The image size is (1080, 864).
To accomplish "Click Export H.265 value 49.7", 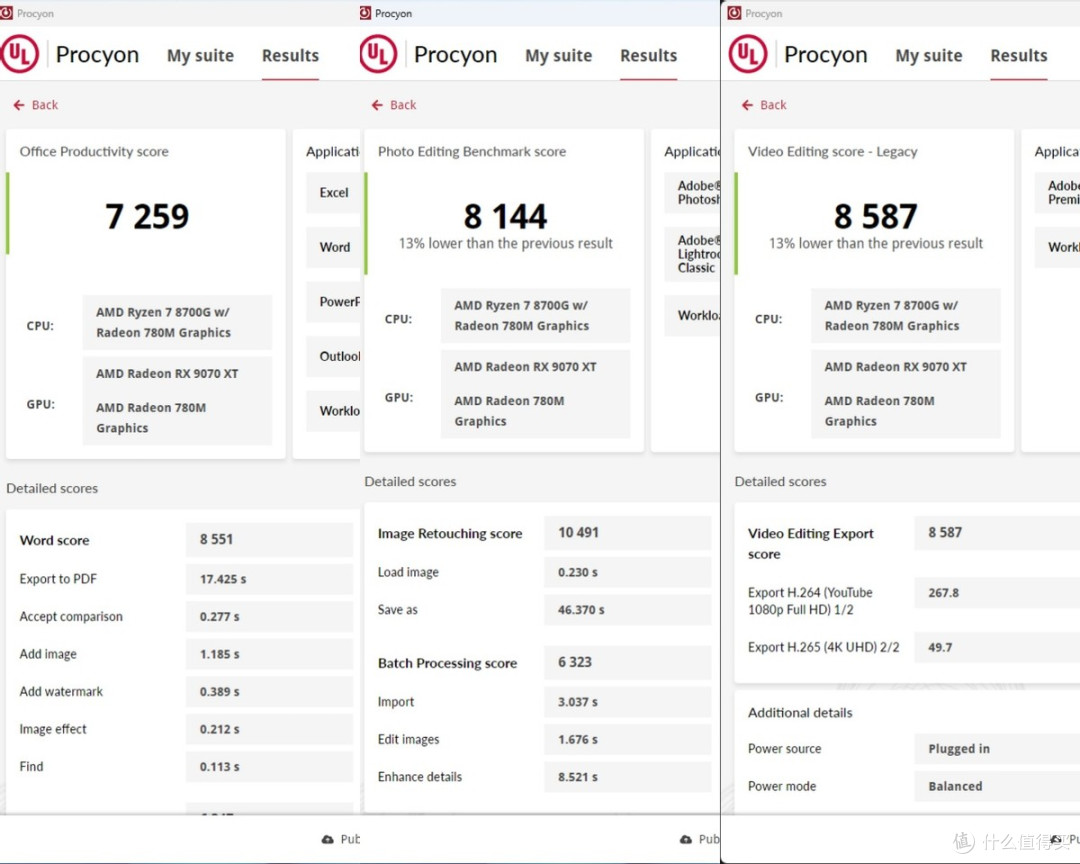I will [x=997, y=647].
